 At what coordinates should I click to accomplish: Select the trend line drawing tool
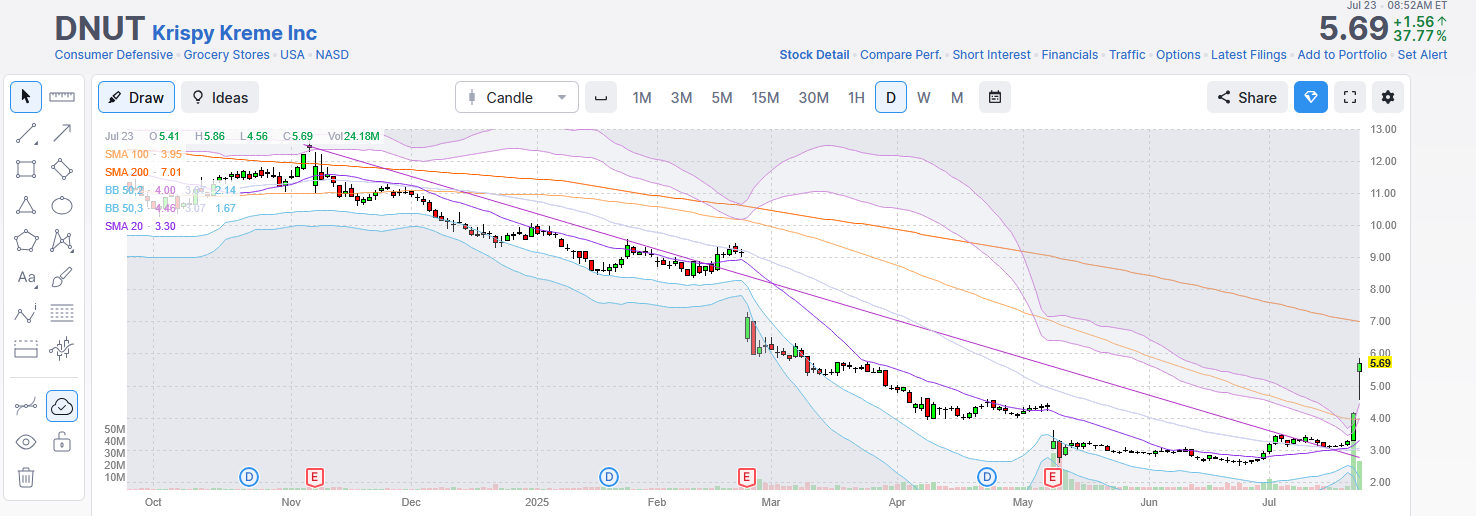[26, 133]
